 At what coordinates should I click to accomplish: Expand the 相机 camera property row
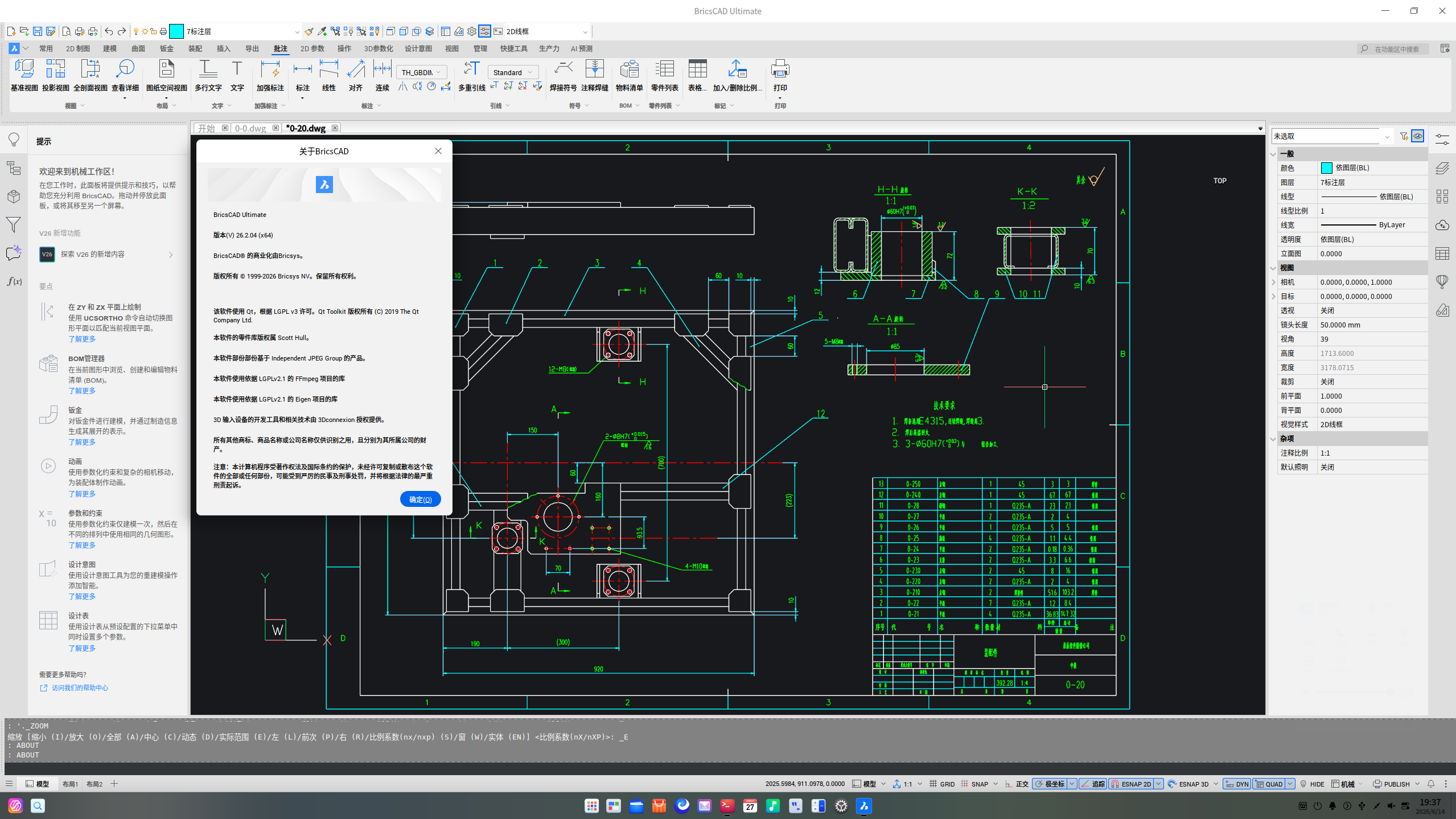coord(1273,282)
